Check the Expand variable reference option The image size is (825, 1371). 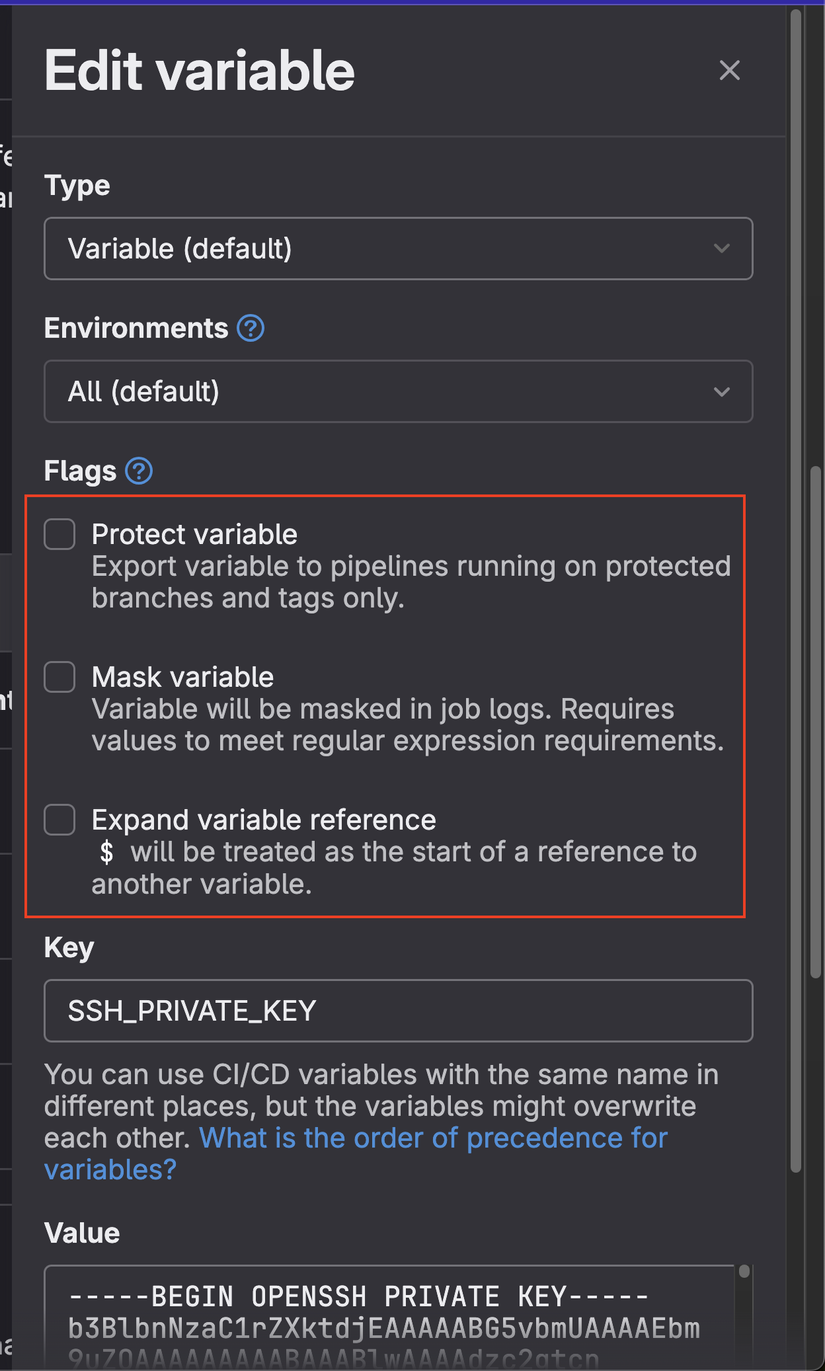[x=60, y=820]
